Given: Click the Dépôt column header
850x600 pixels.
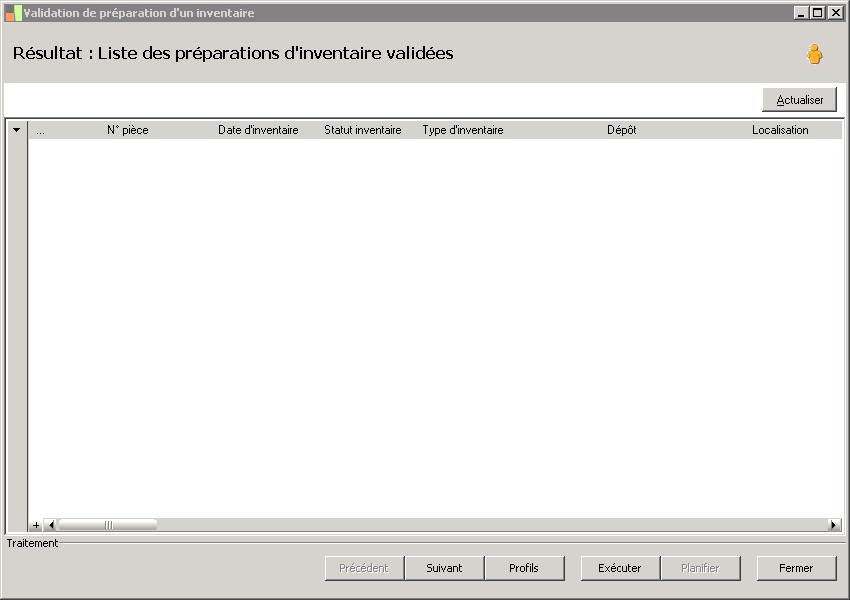Looking at the screenshot, I should (621, 130).
